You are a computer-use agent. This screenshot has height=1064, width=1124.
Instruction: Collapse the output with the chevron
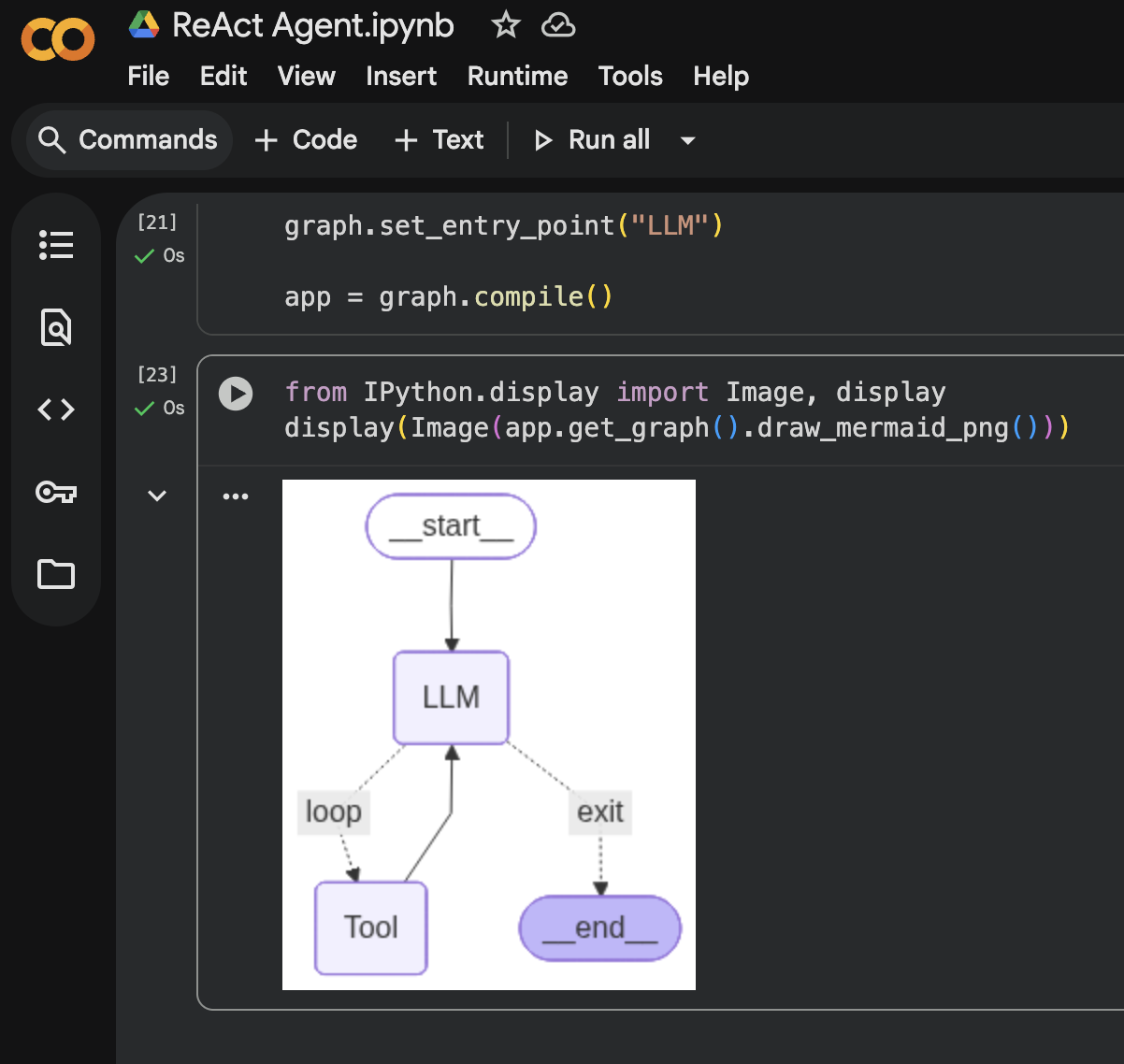click(x=157, y=496)
